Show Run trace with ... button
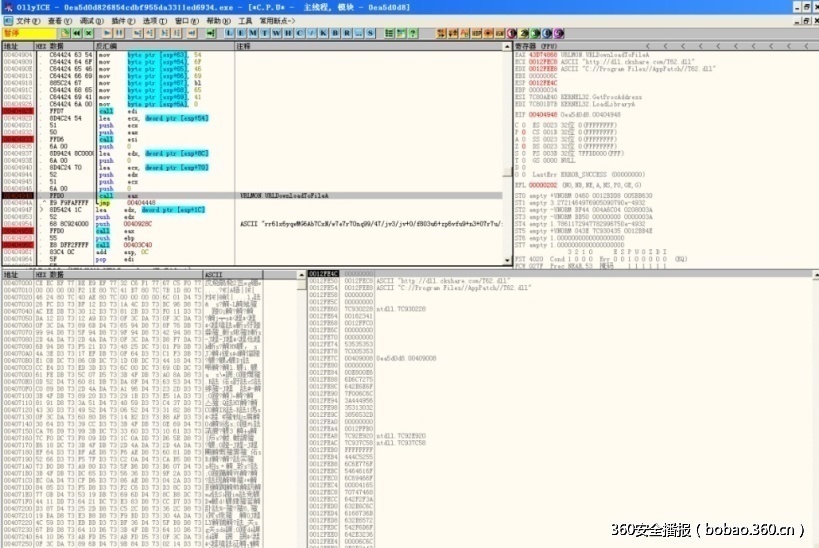Screen dimensions: 819x548 pos(359,33)
